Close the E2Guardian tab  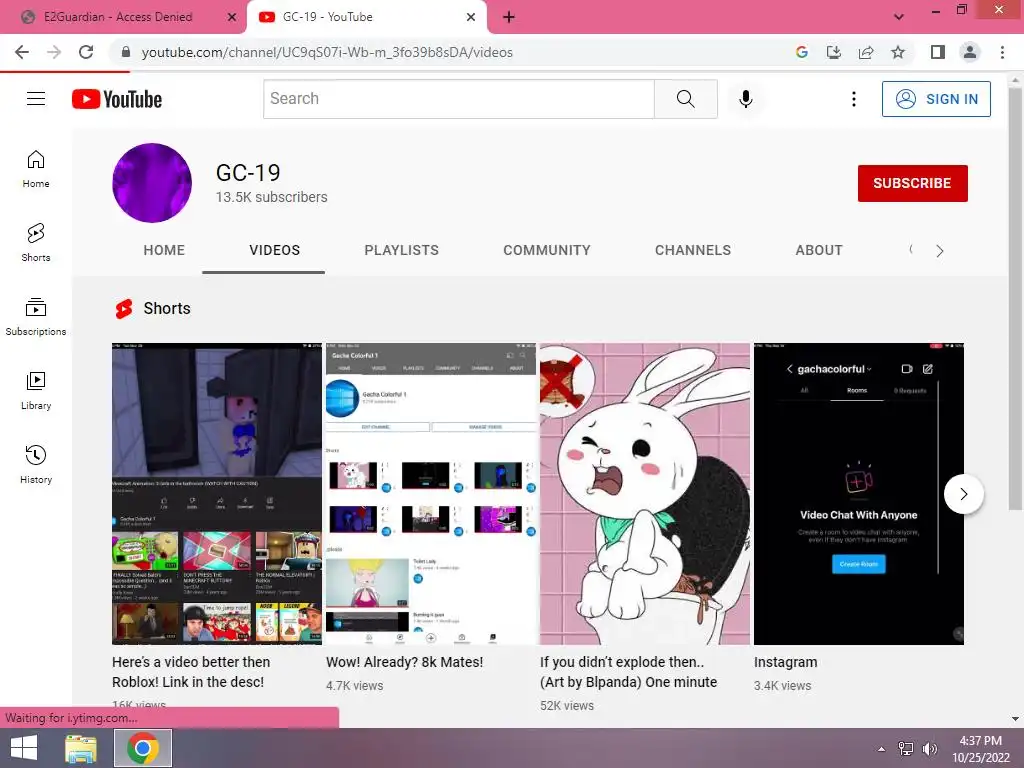[231, 17]
